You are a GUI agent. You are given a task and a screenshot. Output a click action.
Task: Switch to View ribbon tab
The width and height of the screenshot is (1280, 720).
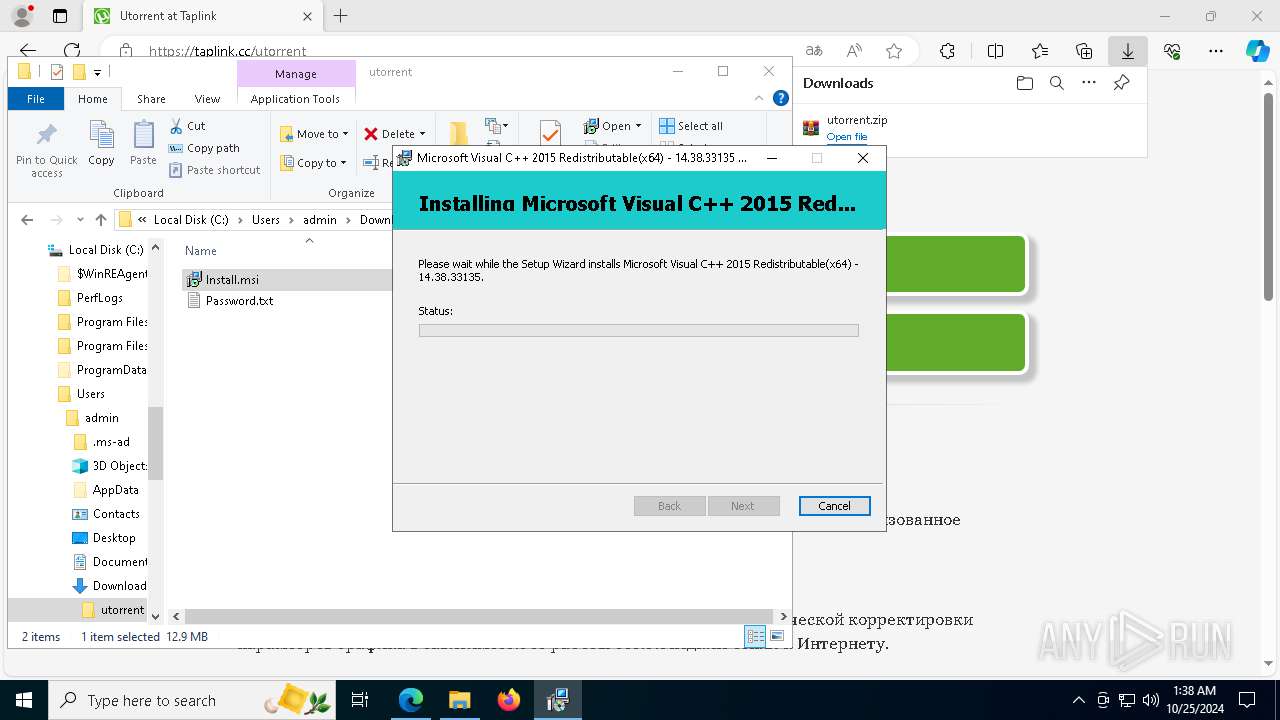pyautogui.click(x=207, y=99)
